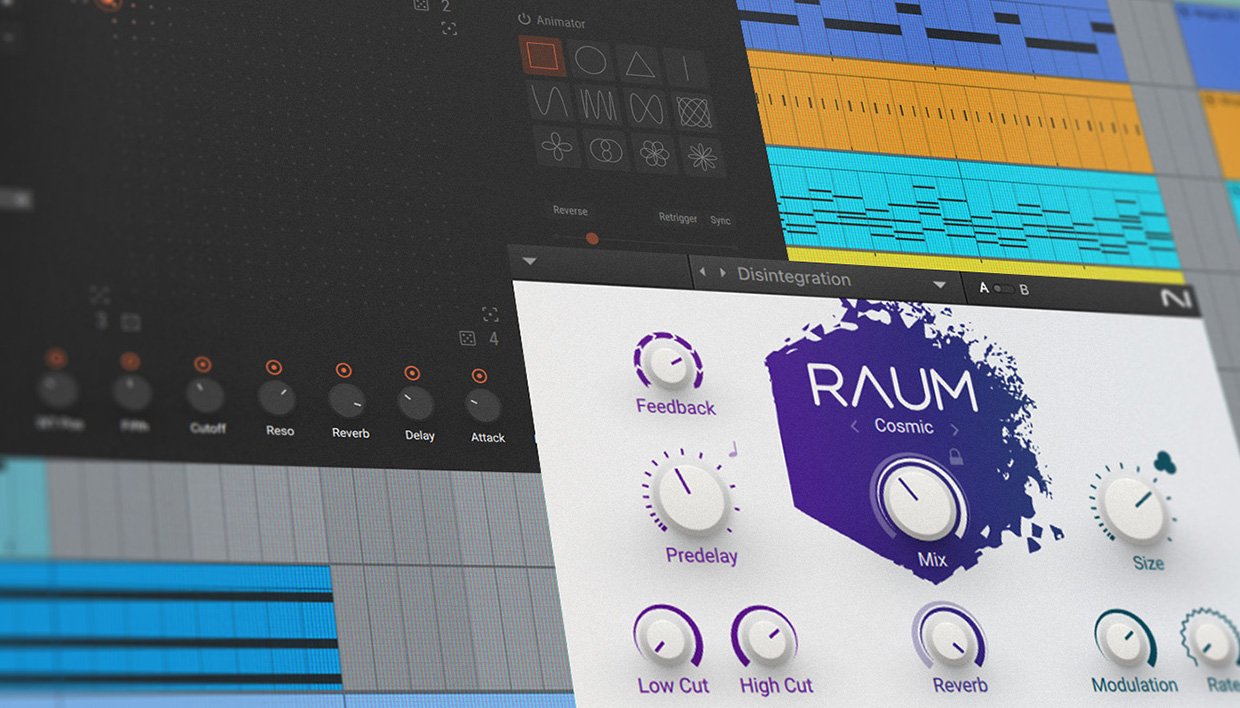Select the crosshatch lattice shape in Animator
Screen dimensions: 1240x708
pos(694,110)
